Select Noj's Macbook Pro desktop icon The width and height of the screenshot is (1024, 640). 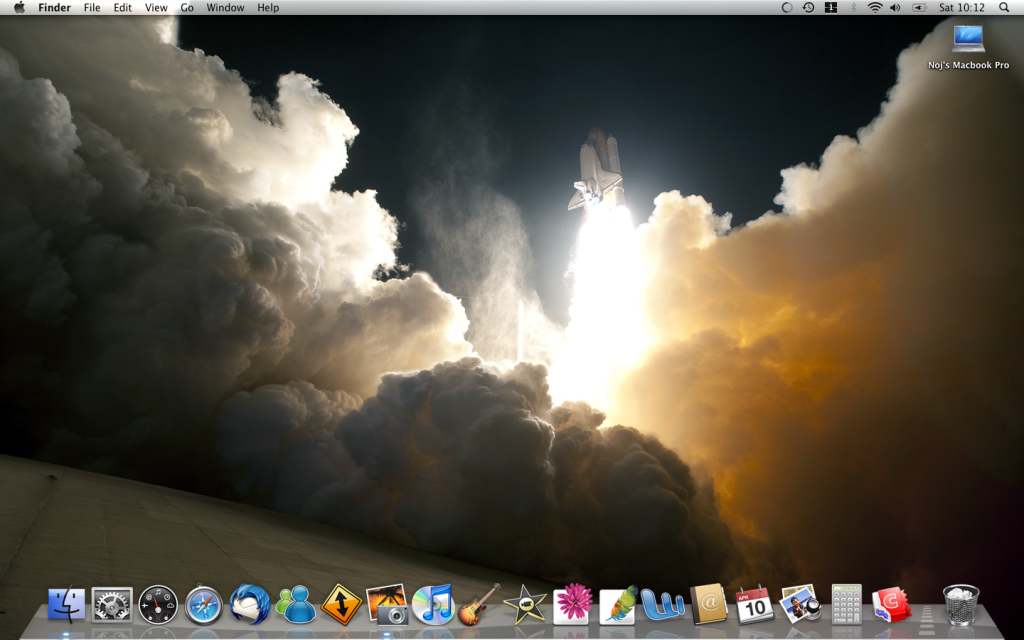coord(968,45)
